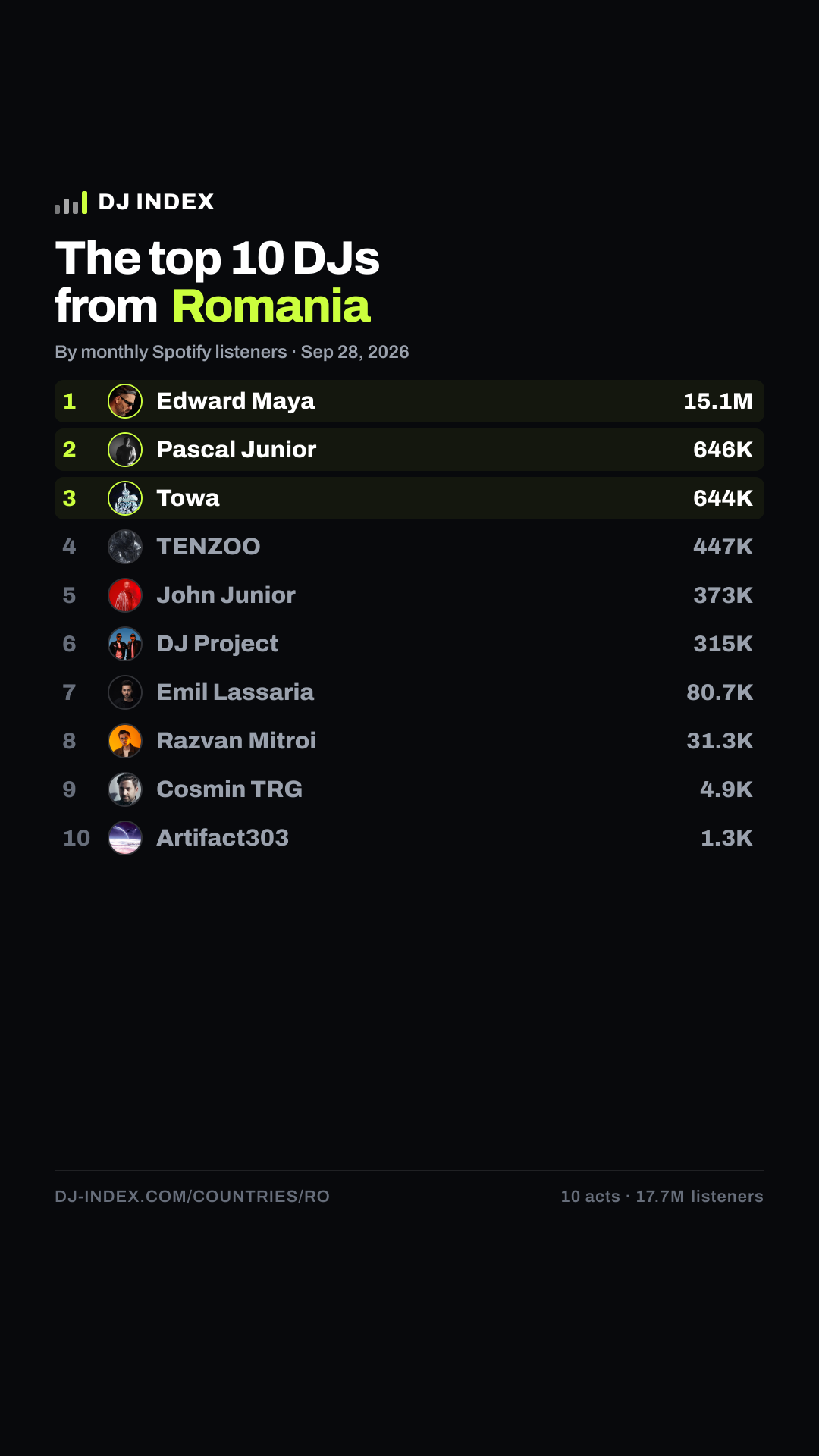
Task: Click John Junior's red avatar
Action: pos(125,595)
